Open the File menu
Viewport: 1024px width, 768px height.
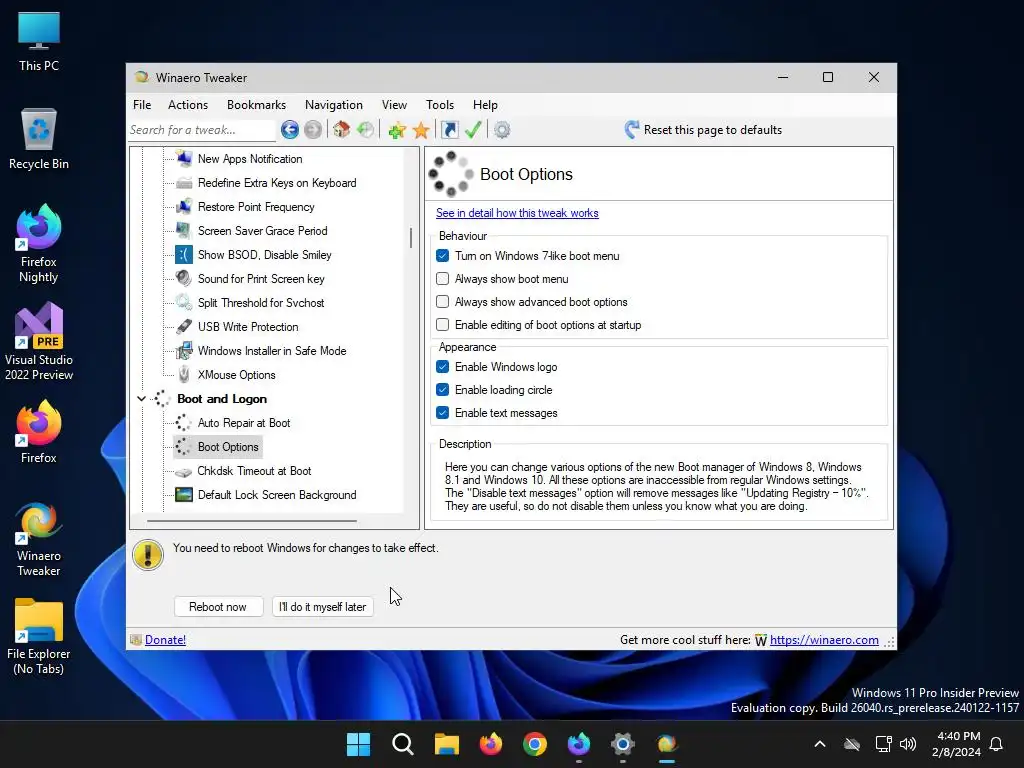click(142, 104)
